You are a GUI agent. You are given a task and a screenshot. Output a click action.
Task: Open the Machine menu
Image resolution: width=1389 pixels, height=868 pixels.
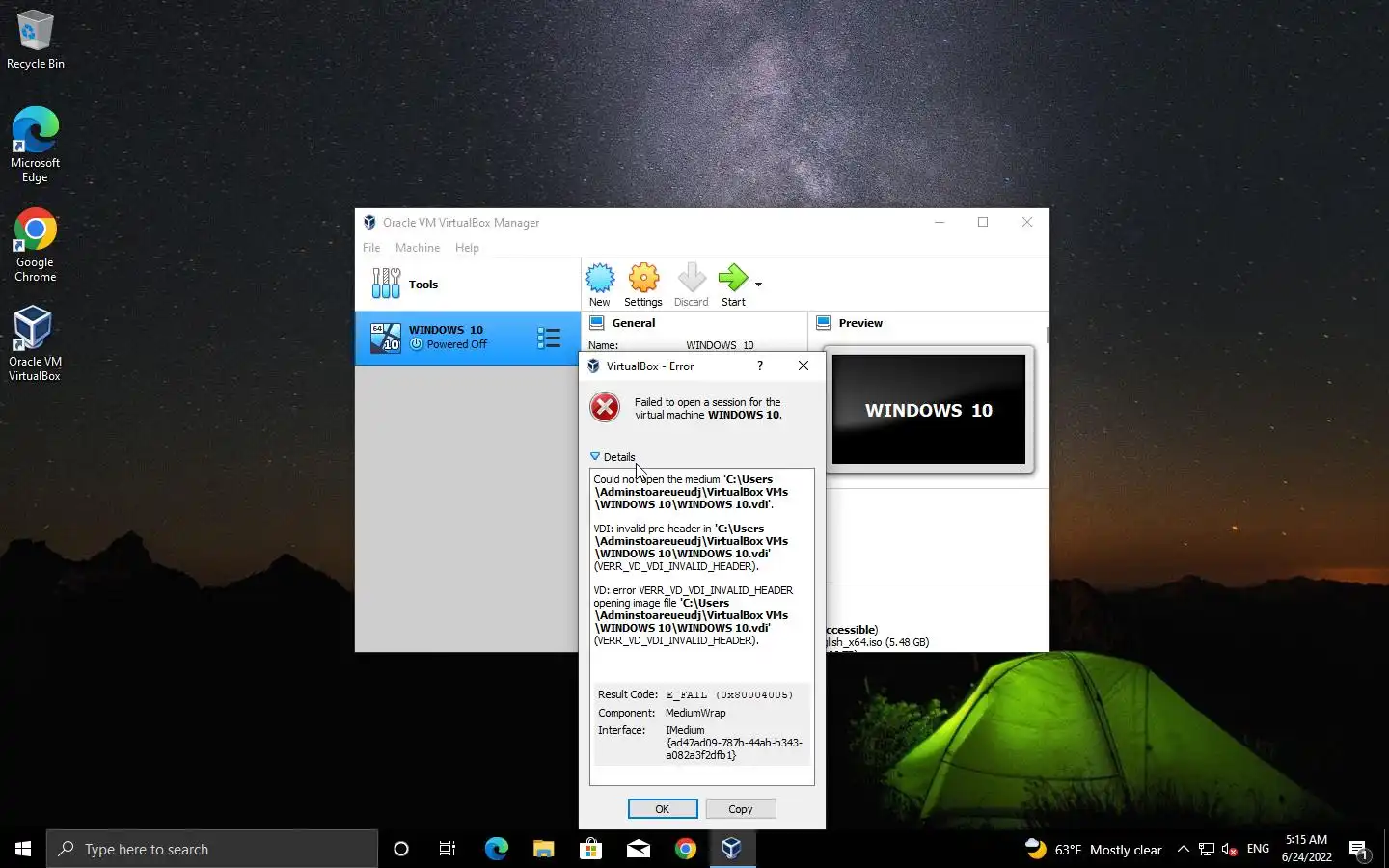point(418,248)
